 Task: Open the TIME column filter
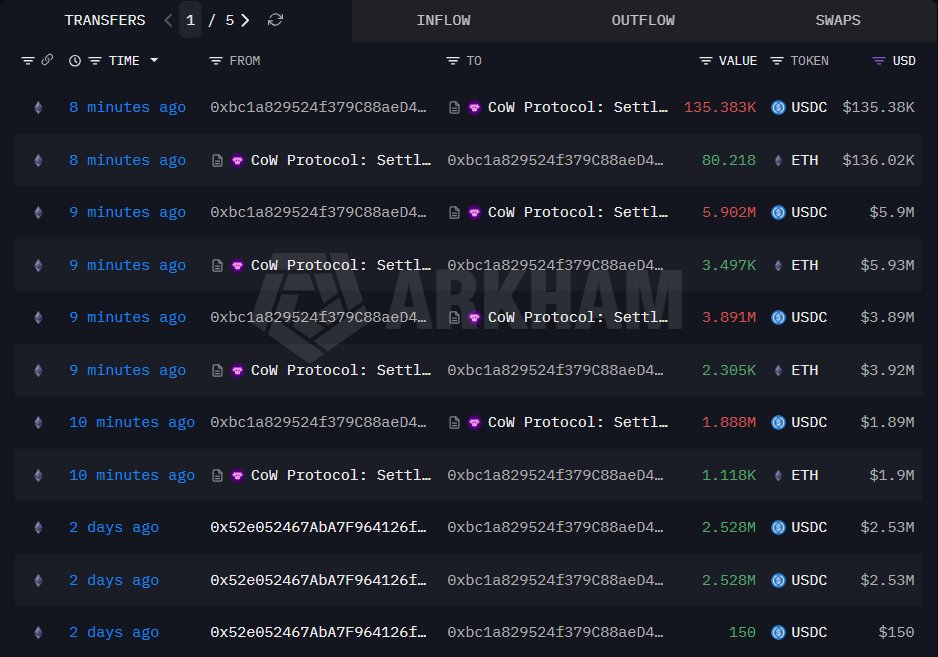pos(95,60)
